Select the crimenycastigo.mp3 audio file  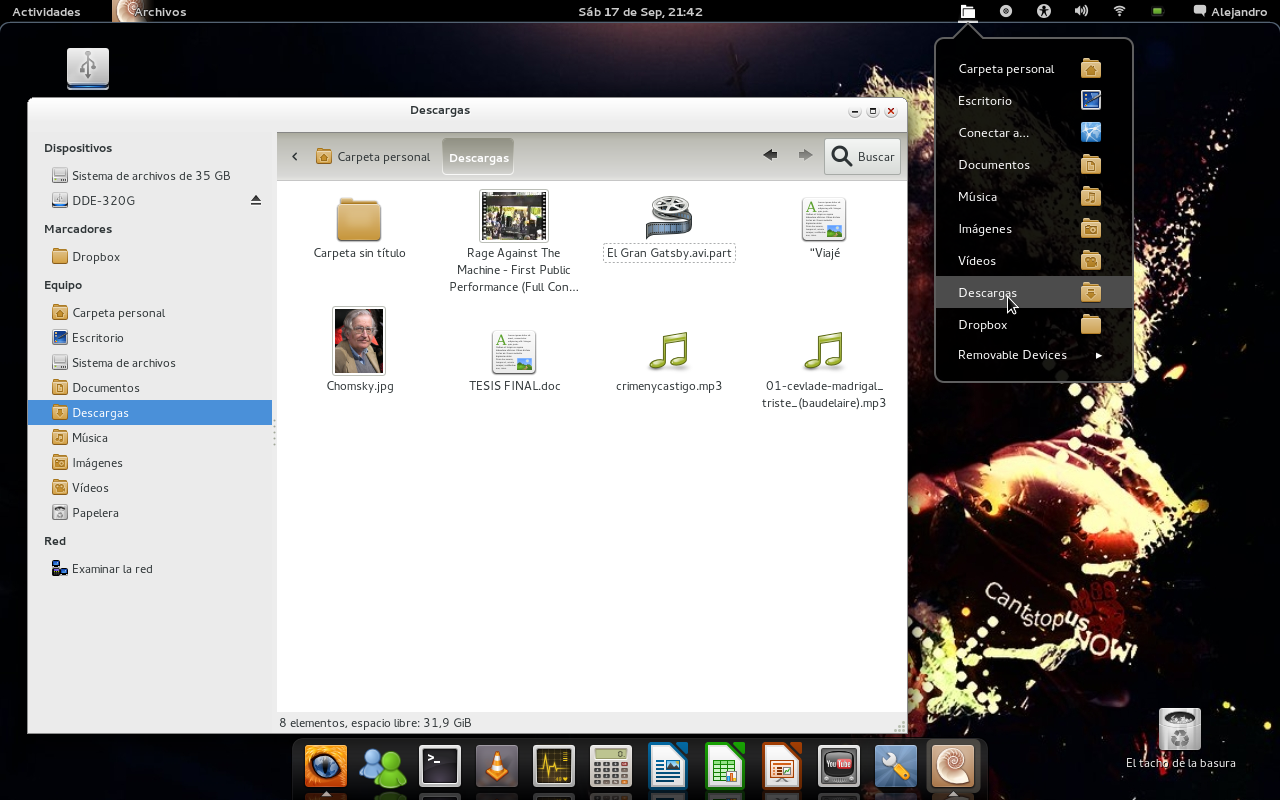click(669, 362)
